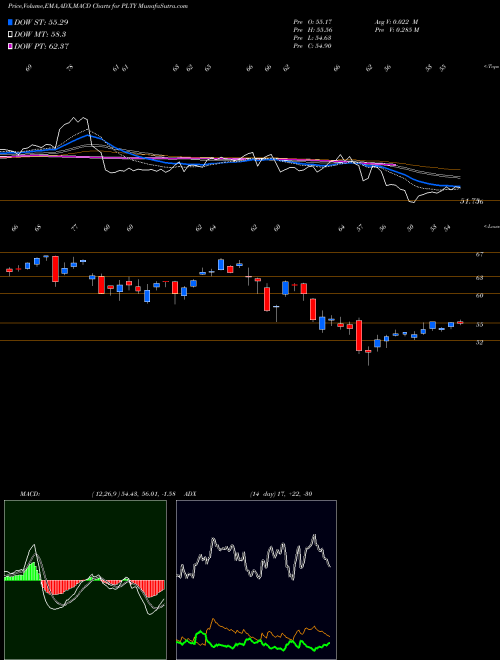
Task: Click the 'Pre V: 0.285 M' volume text
Action: coord(396,30)
